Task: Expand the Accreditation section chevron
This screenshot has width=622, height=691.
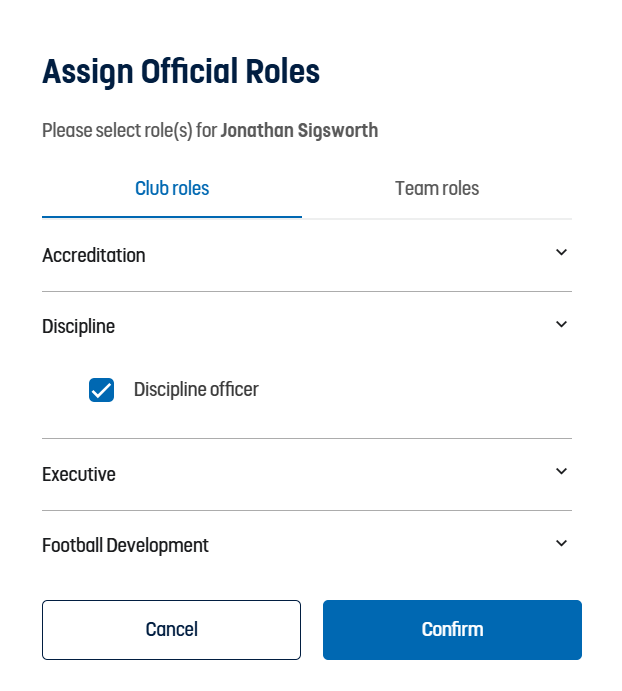Action: point(561,253)
